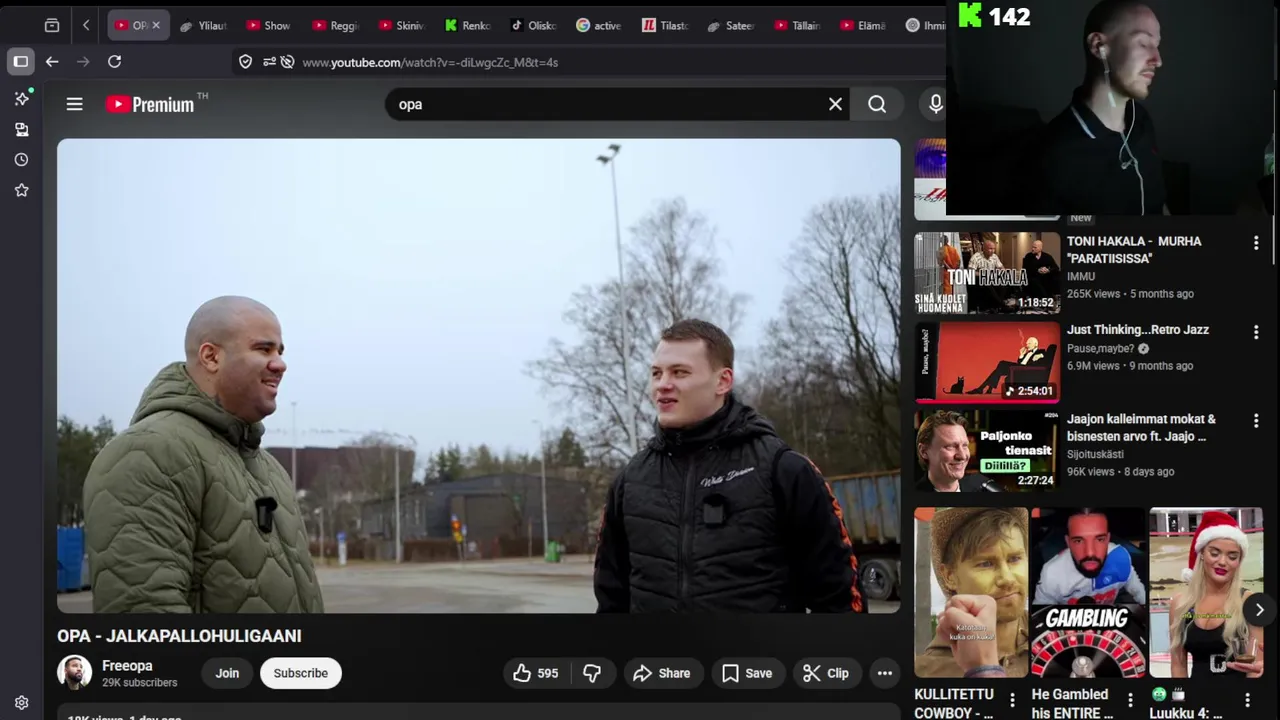Open options for He Gambled short
1280x720 pixels.
[1130, 700]
